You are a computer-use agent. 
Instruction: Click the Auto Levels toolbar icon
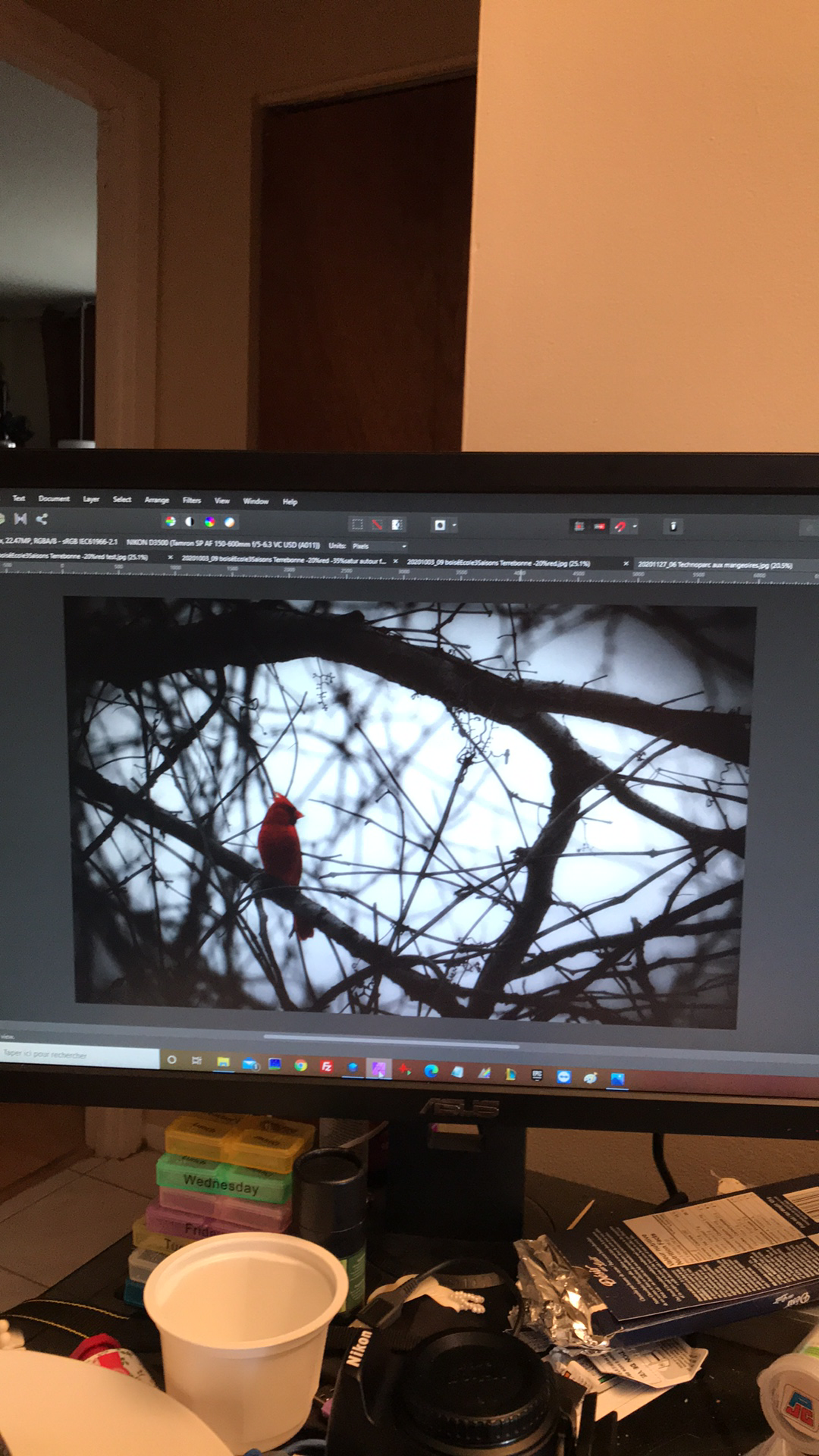(171, 521)
